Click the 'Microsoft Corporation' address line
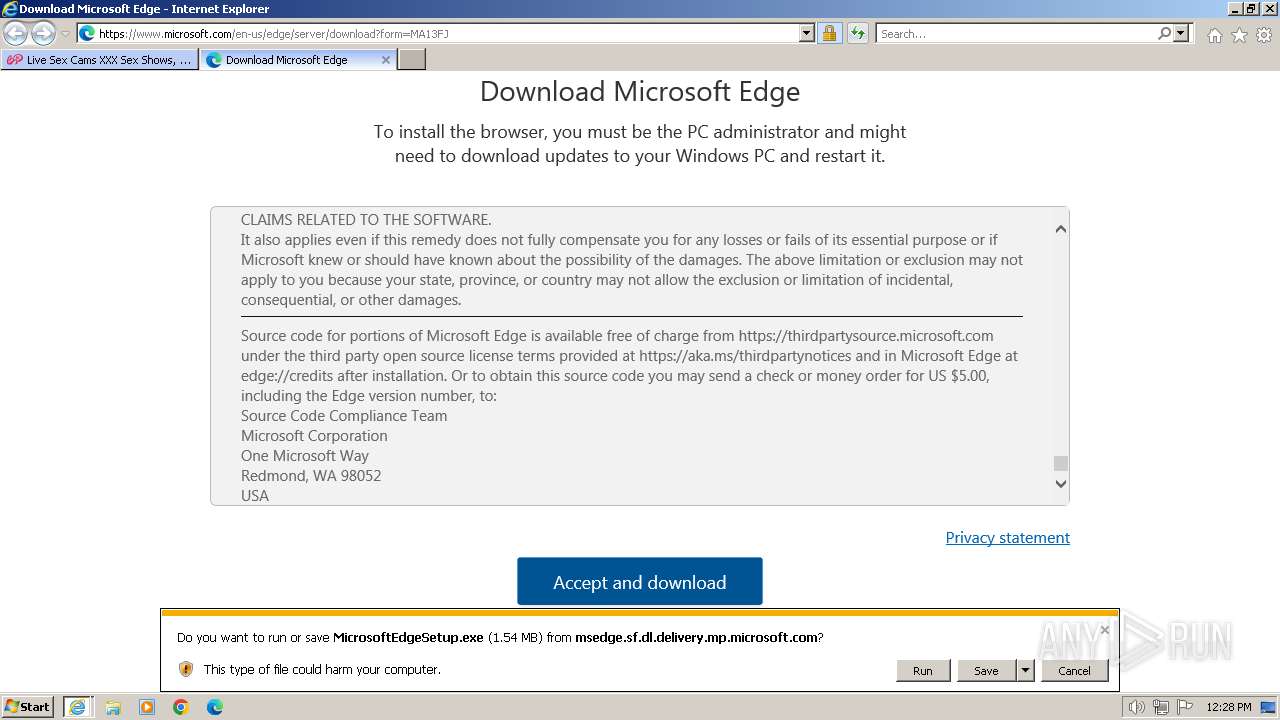 tap(314, 436)
